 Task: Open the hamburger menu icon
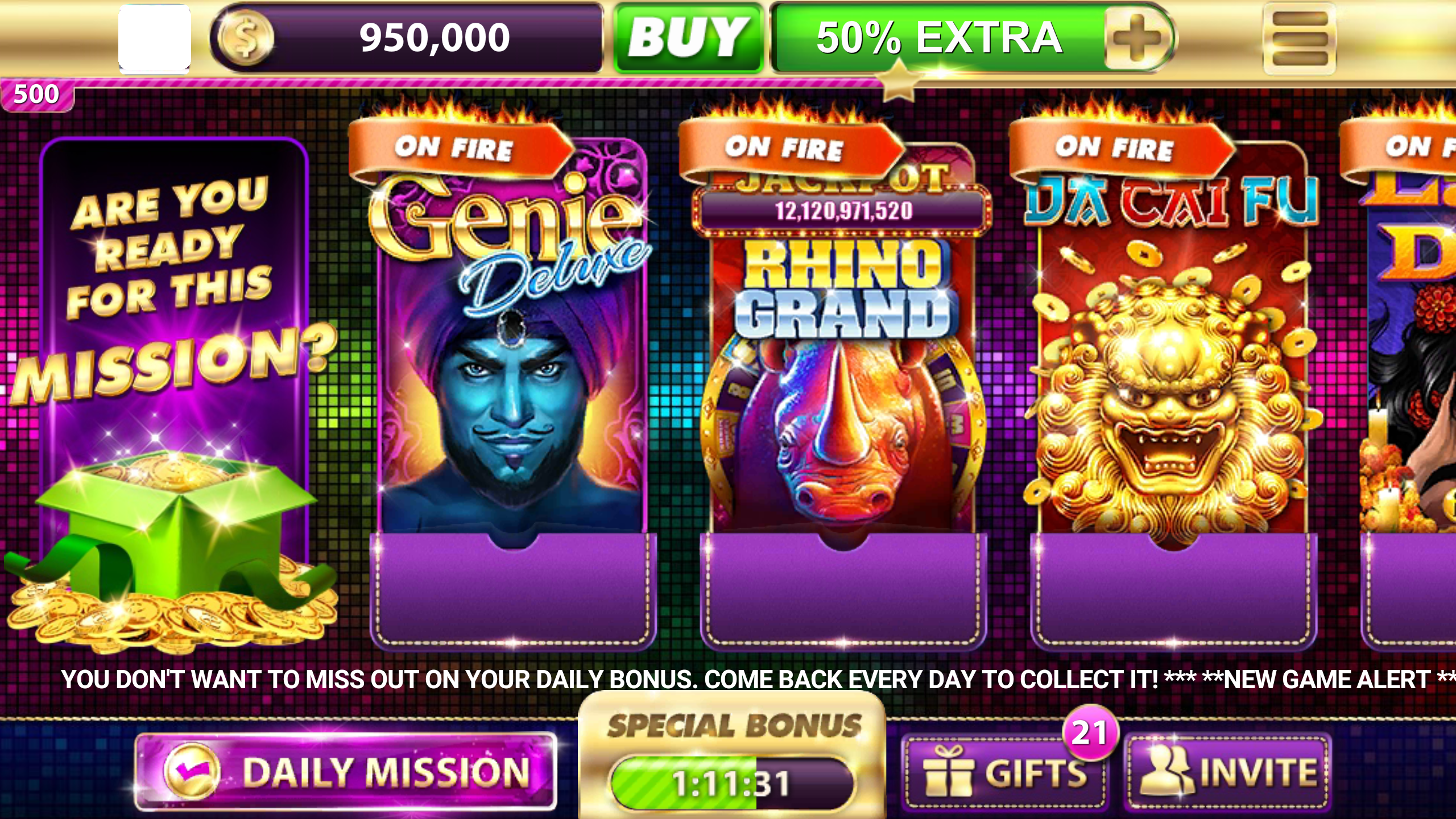pos(1299,39)
